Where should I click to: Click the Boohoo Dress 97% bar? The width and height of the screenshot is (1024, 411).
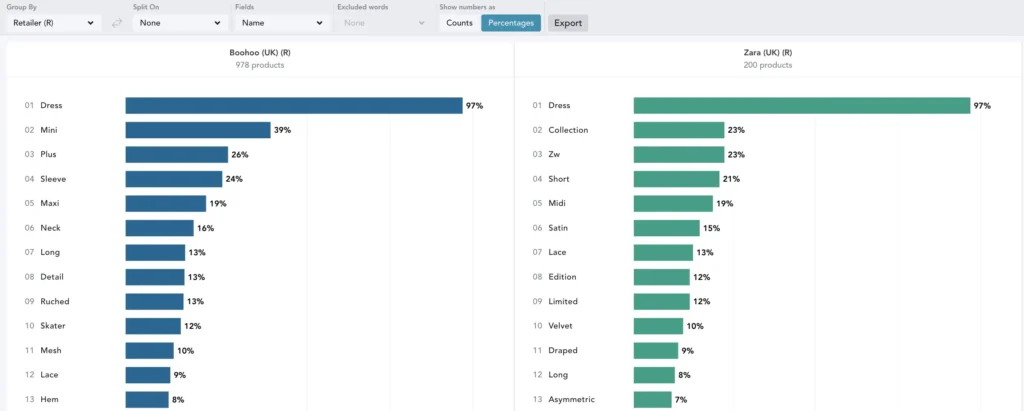coord(293,106)
